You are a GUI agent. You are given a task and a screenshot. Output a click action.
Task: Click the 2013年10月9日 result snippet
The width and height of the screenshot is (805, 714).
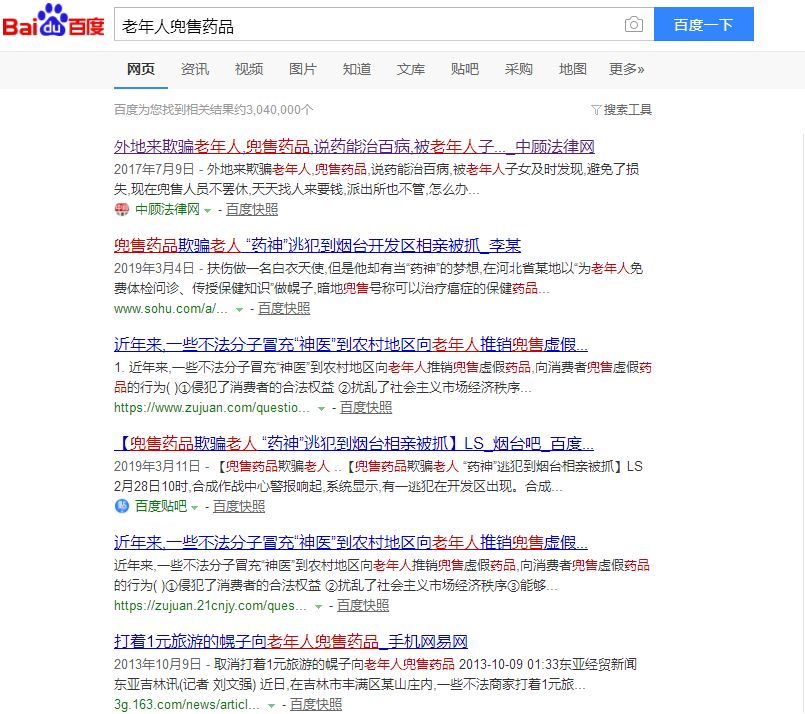(x=375, y=674)
